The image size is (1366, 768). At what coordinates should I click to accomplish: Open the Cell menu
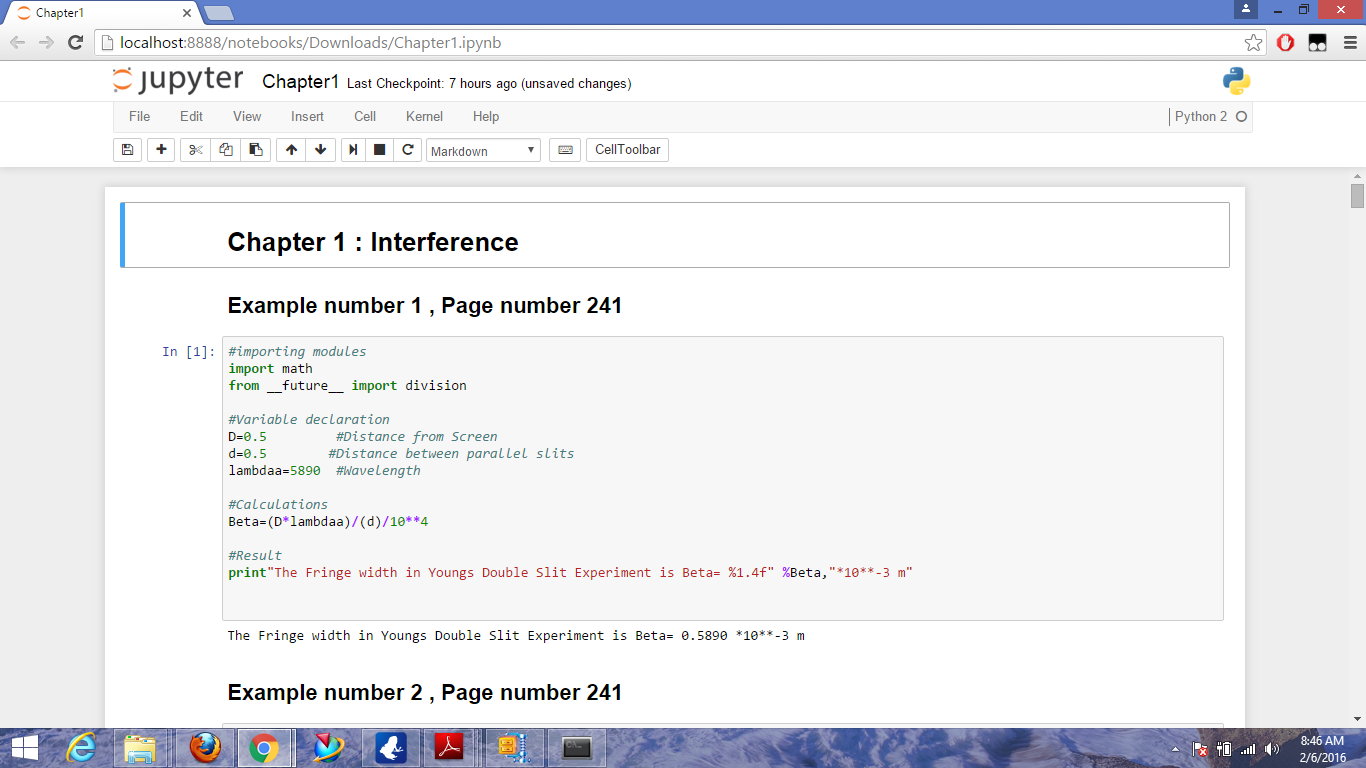tap(365, 116)
